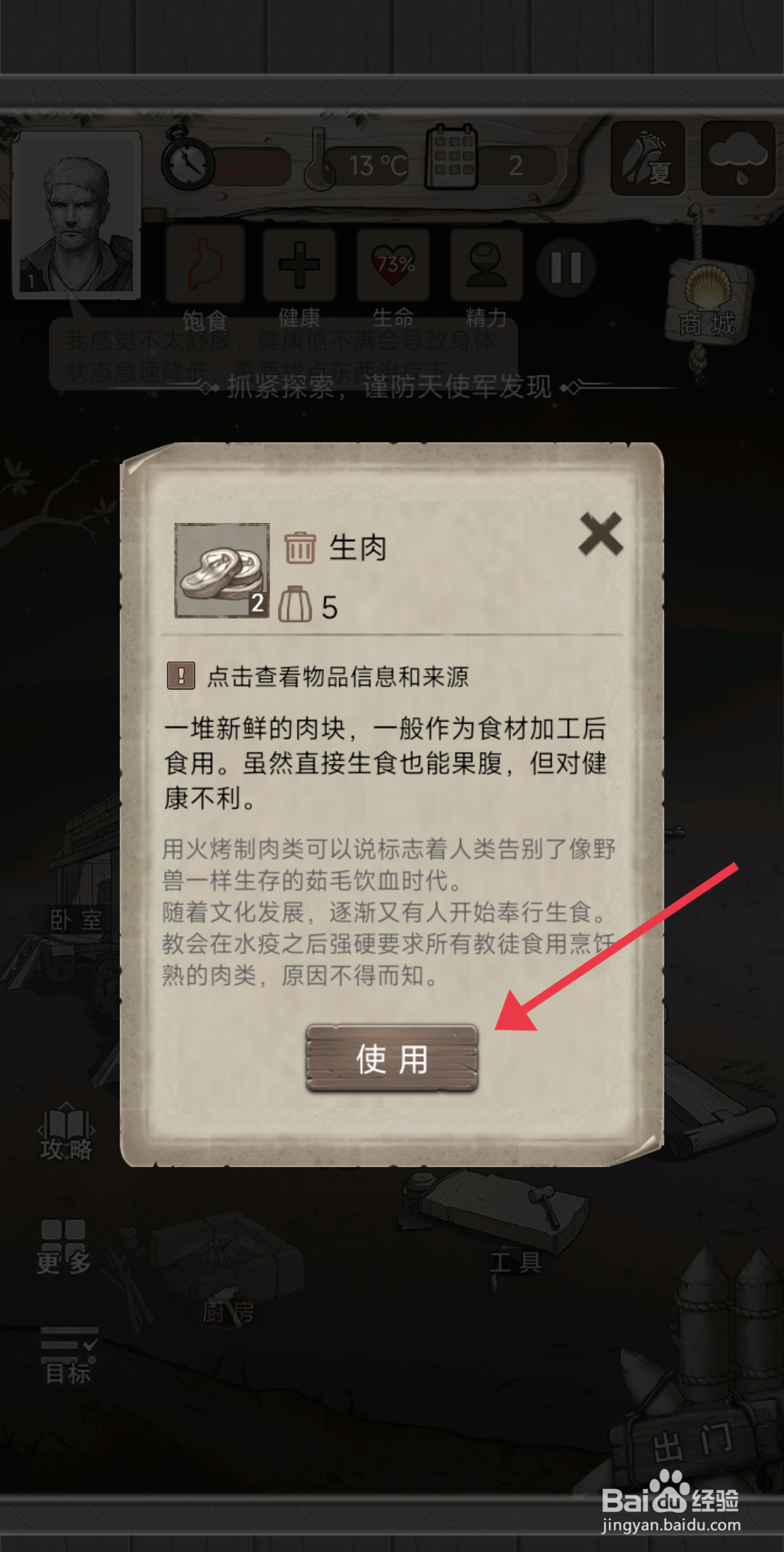The image size is (784, 1552).
Task: Open the exclamation item info icon
Action: [181, 675]
